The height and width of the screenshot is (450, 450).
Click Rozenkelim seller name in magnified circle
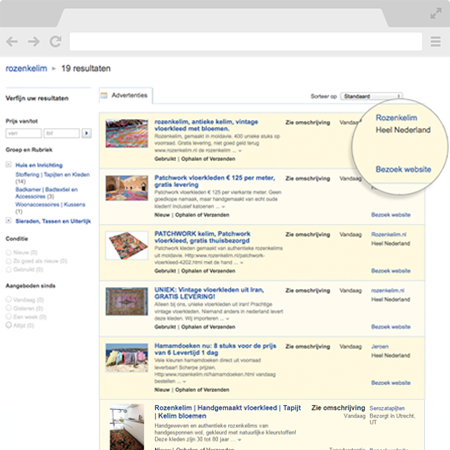396,118
